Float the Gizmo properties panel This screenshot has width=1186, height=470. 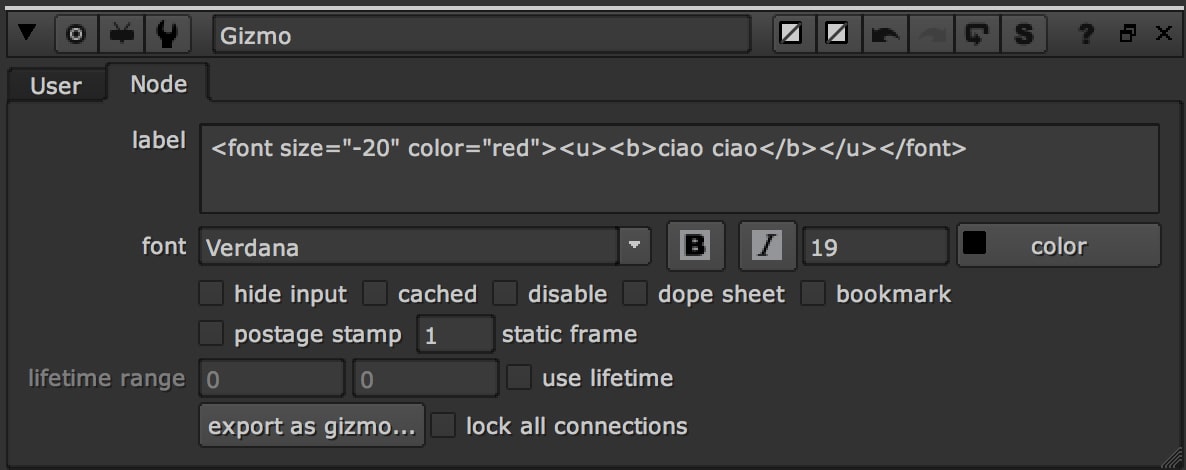(x=1128, y=35)
